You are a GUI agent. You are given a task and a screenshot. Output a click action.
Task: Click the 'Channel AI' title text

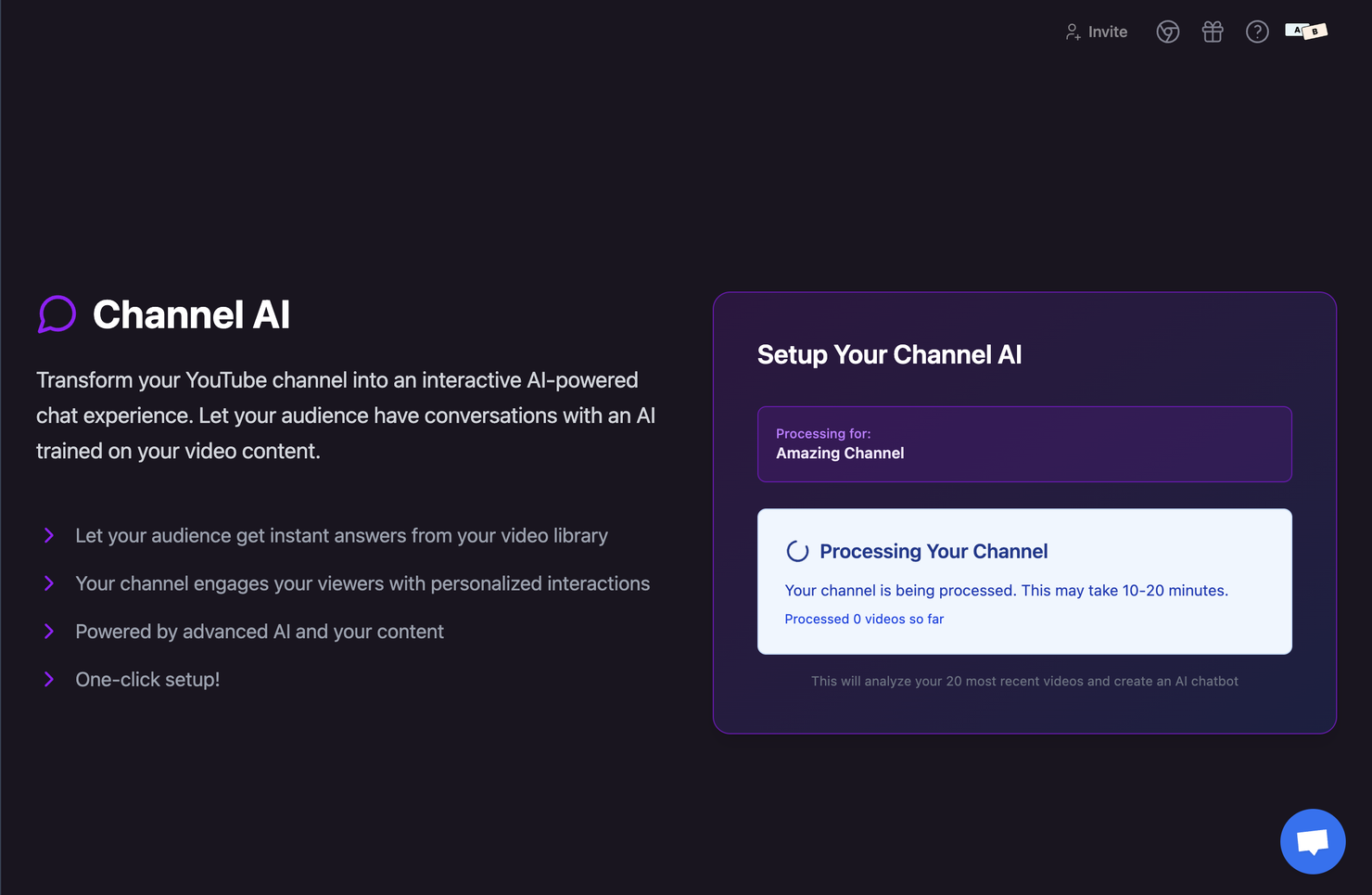[191, 314]
